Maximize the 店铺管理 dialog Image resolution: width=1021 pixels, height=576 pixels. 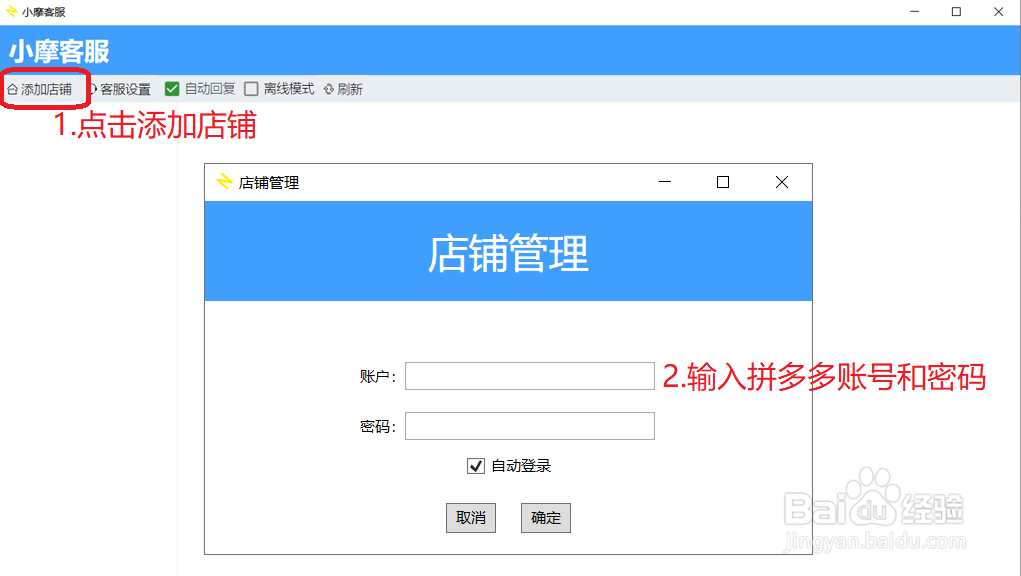(x=723, y=182)
